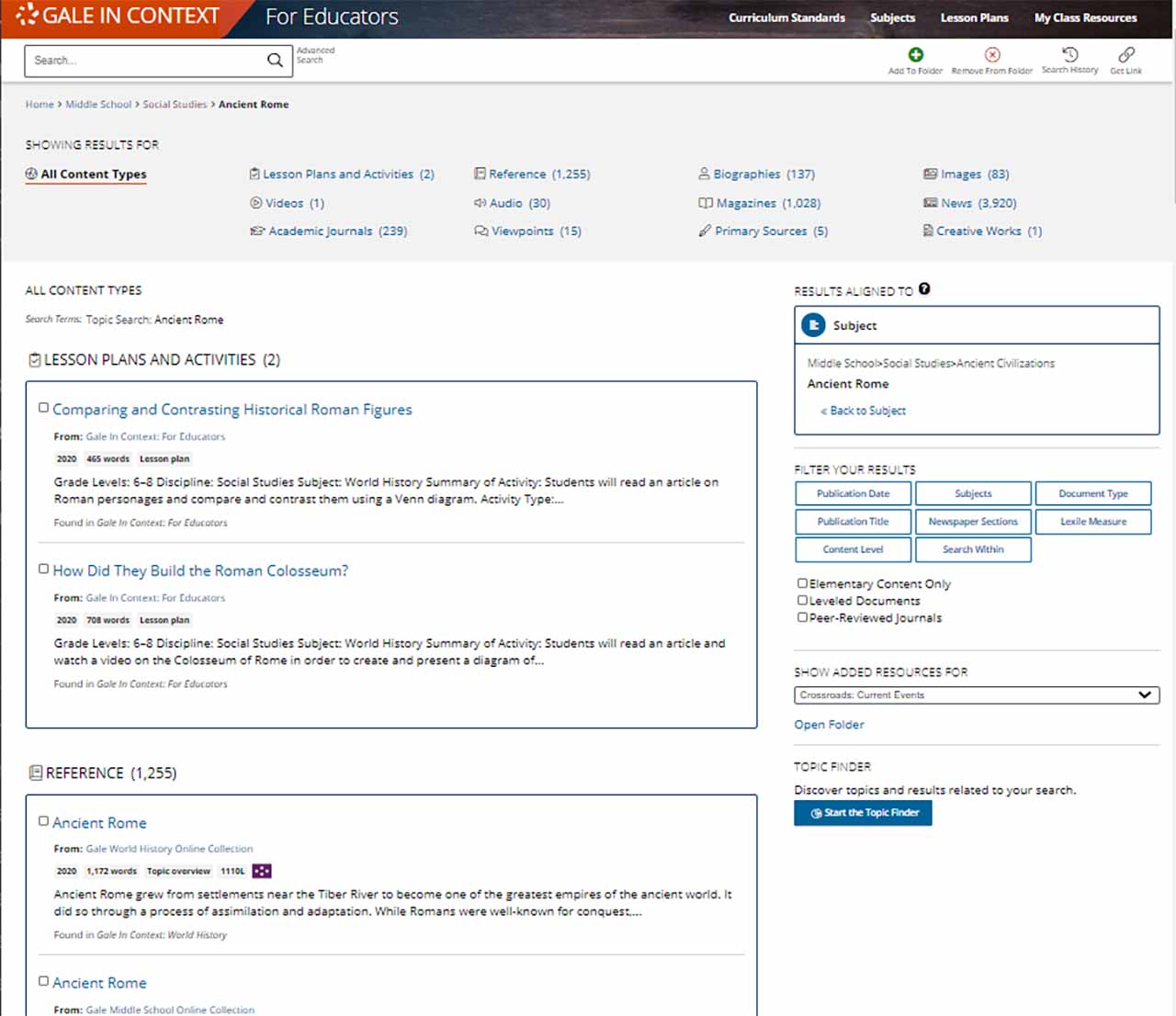Go to Middle School breadcrumb
This screenshot has height=1016, width=1176.
[x=98, y=105]
